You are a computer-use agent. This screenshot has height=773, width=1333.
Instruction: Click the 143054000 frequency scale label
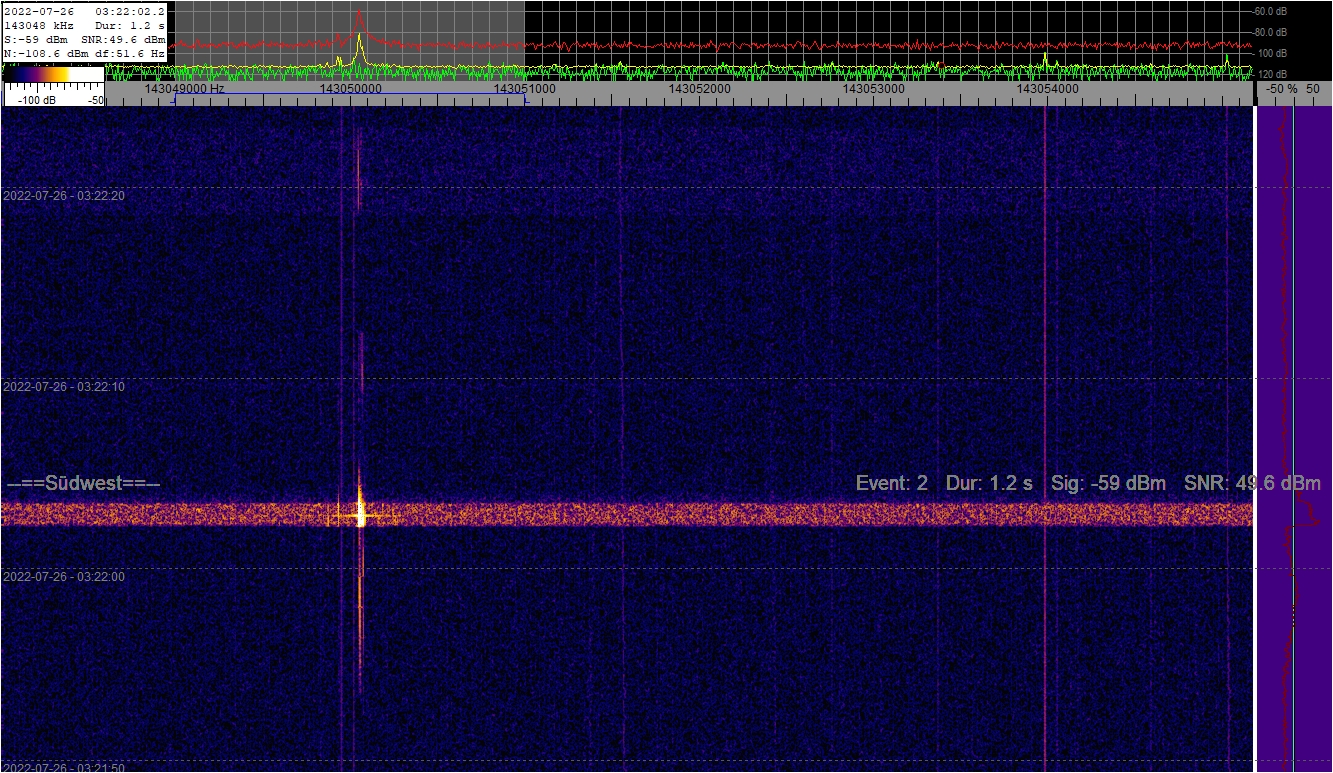[x=1048, y=88]
